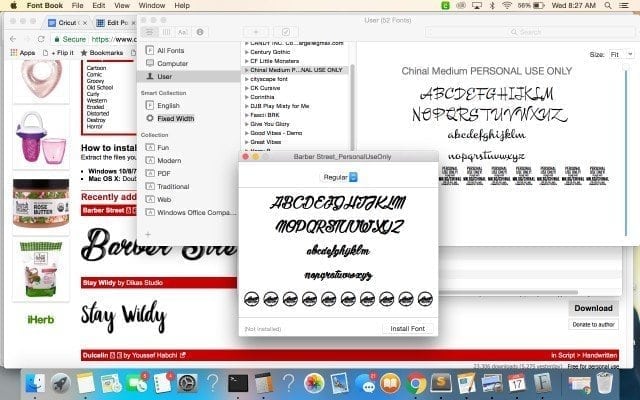The width and height of the screenshot is (640, 400).
Task: Open the Dulcelin font link
Action: coord(95,355)
